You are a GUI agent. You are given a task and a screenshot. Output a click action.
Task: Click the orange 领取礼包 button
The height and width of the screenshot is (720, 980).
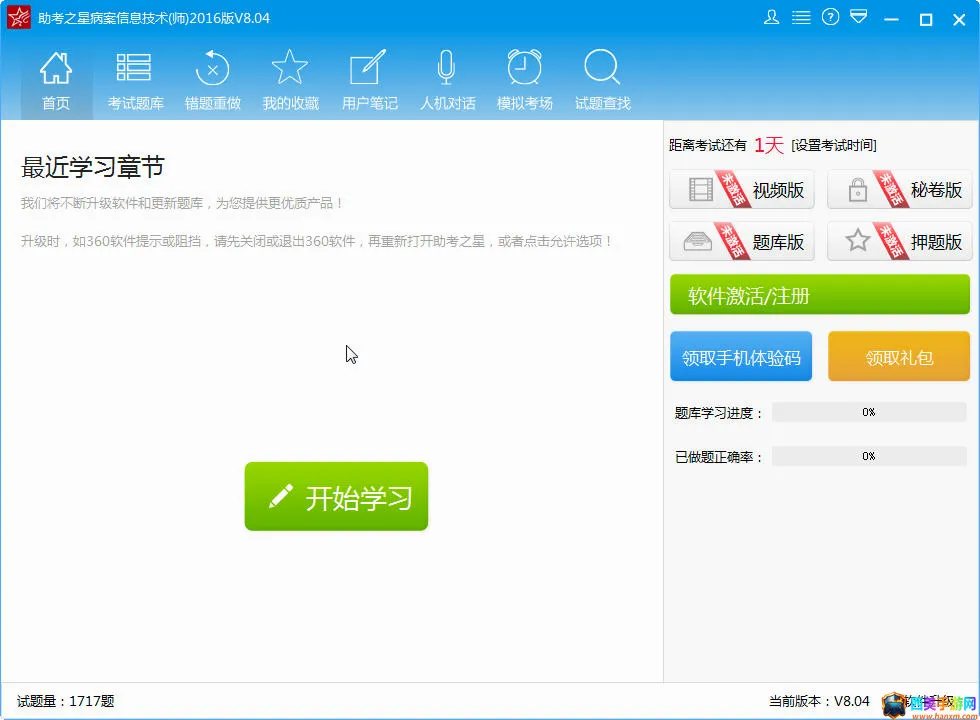click(x=899, y=356)
